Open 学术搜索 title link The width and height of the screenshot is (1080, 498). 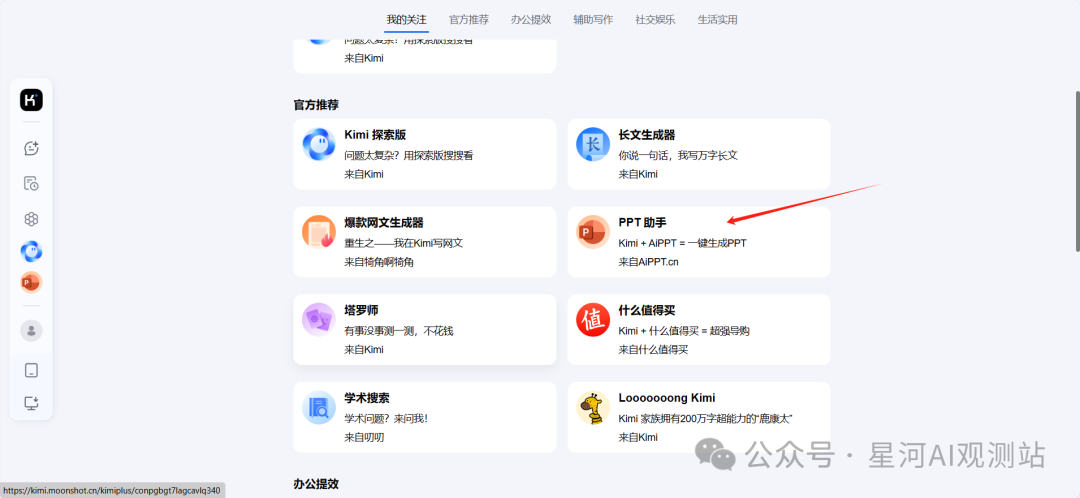point(367,398)
